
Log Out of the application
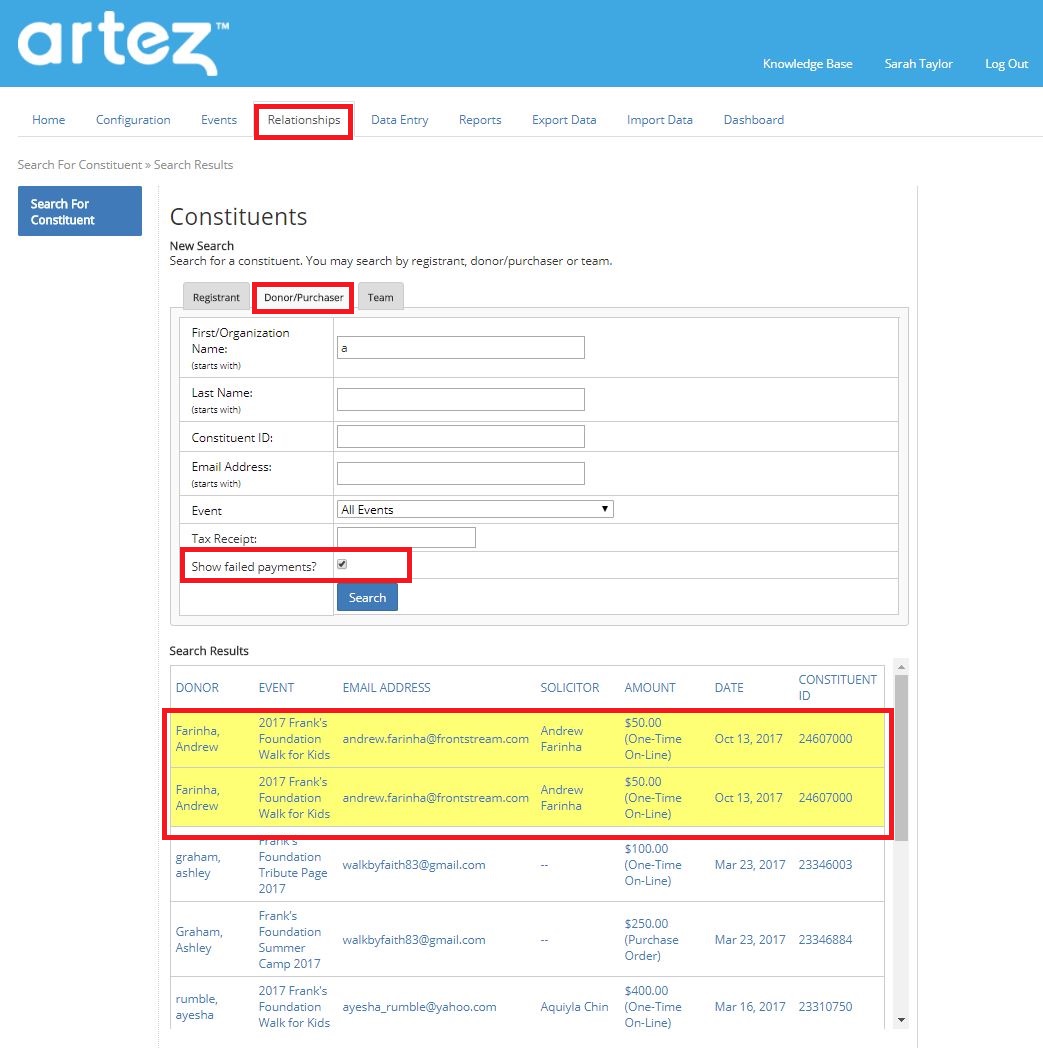[1006, 63]
